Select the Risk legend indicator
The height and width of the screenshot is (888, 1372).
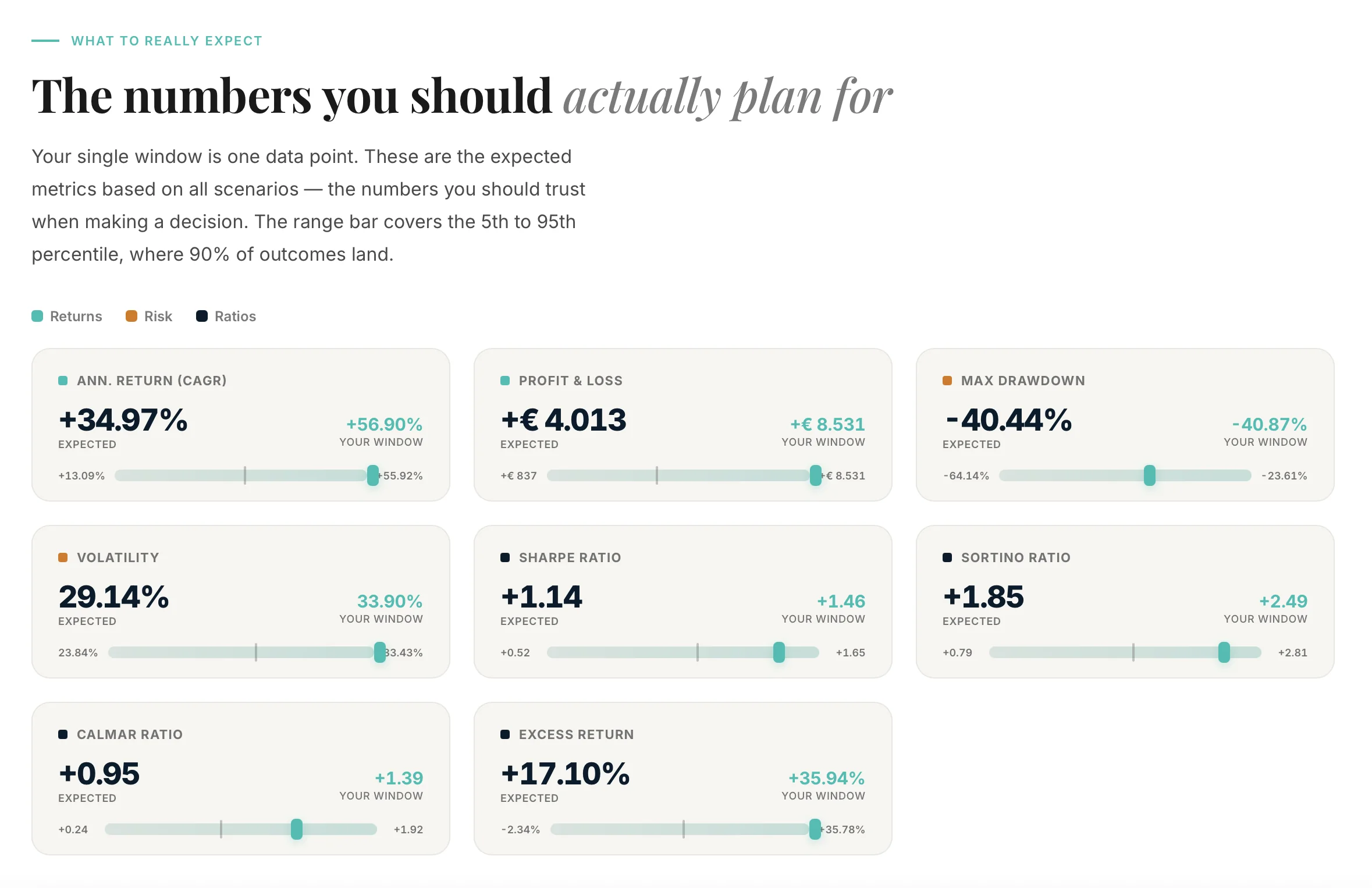(131, 316)
